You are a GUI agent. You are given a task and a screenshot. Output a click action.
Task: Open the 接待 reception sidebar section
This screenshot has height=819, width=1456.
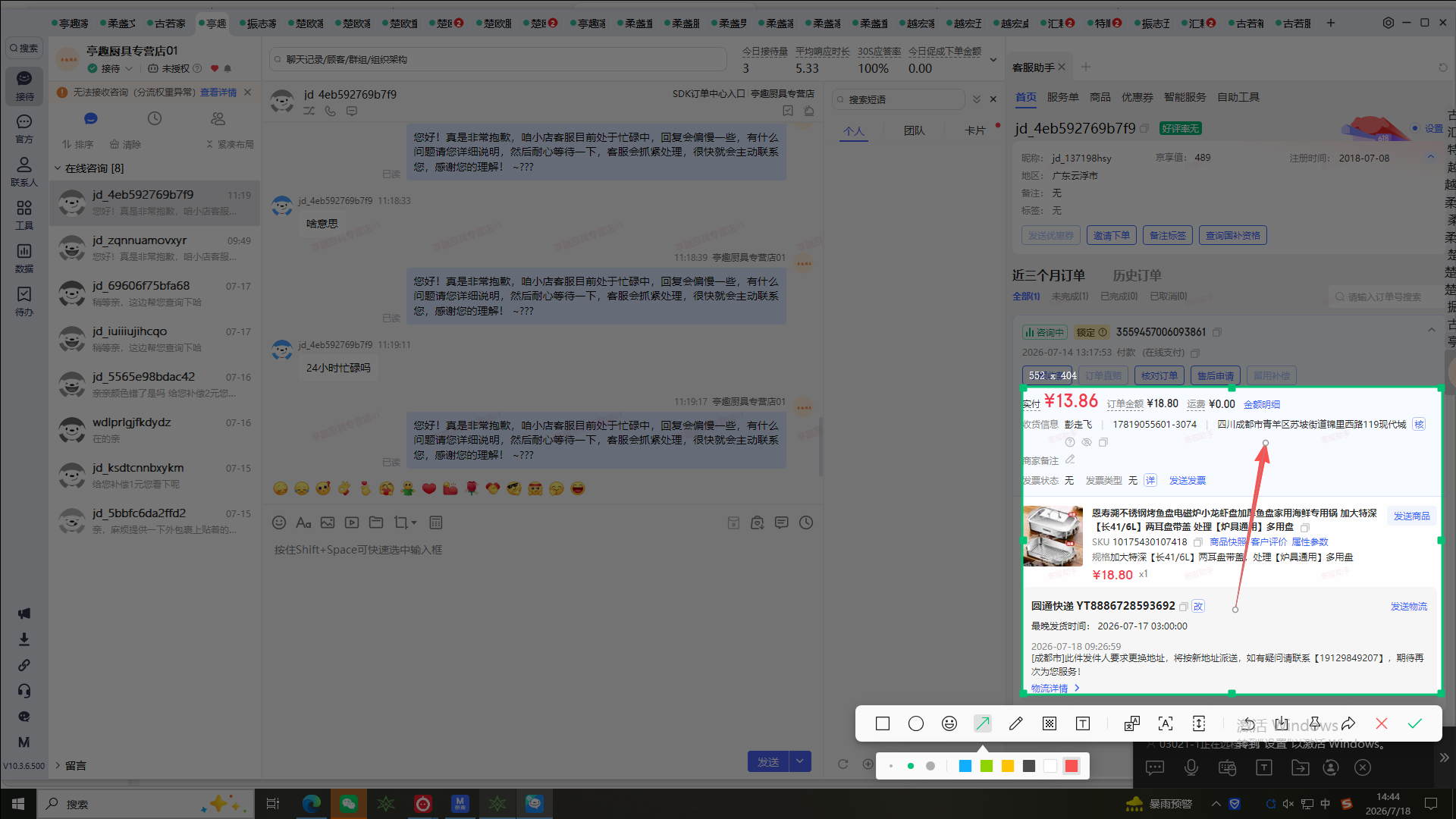[24, 86]
